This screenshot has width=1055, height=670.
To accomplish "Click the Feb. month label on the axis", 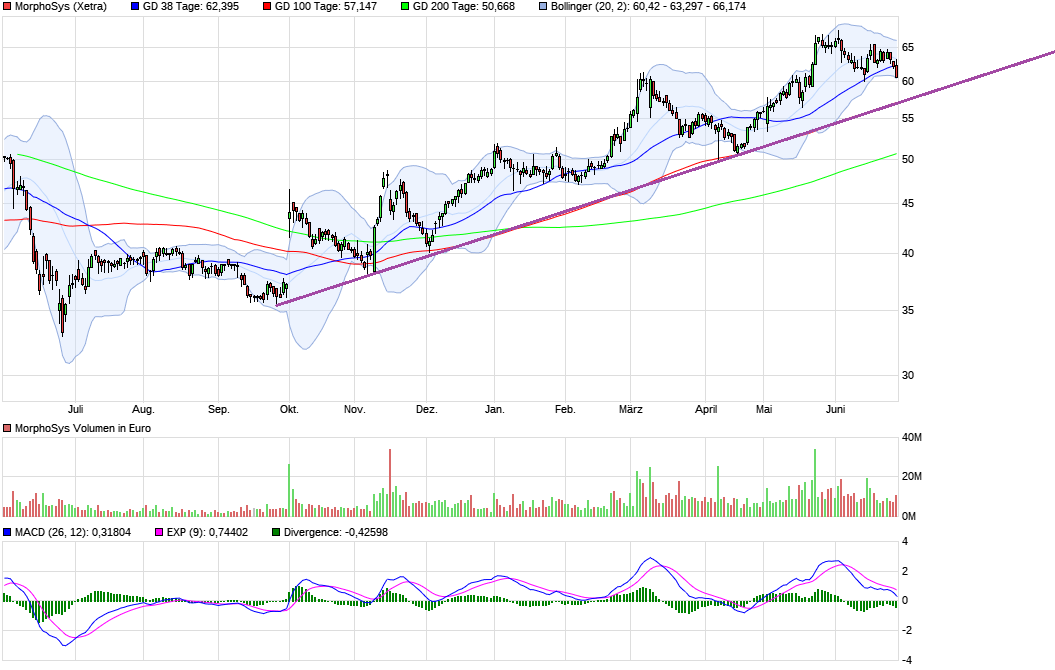I will [565, 409].
